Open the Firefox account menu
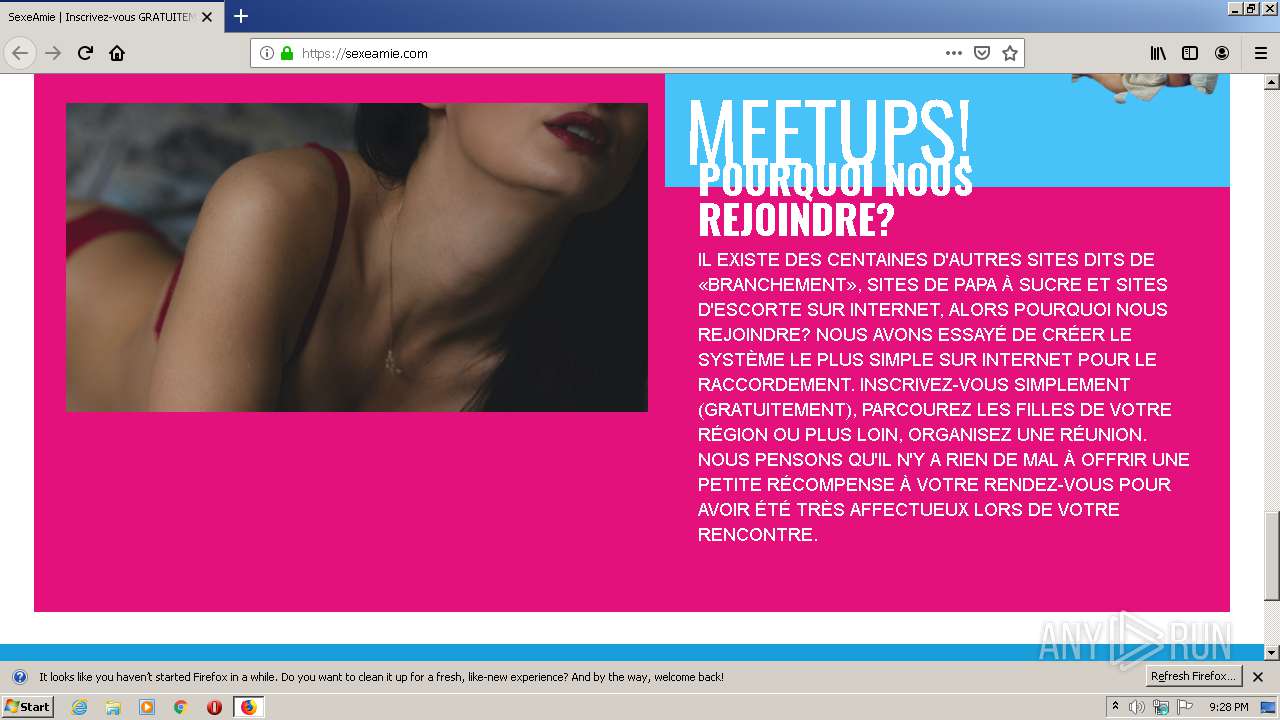1280x720 pixels. point(1222,53)
